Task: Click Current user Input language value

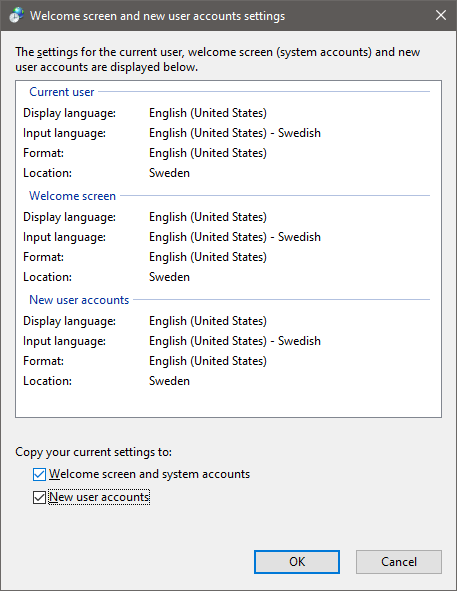Action: tap(235, 133)
